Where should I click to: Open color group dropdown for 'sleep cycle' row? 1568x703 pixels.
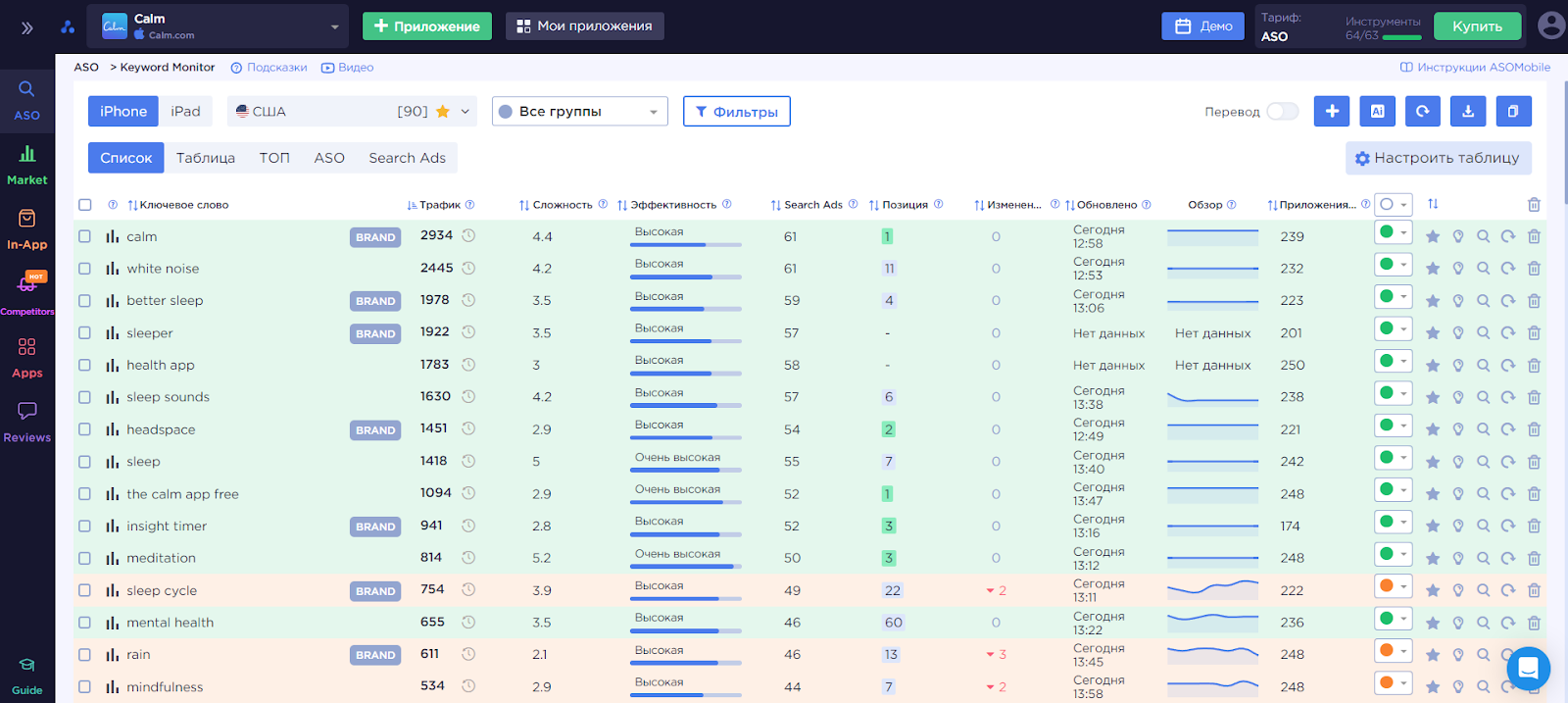coord(1393,586)
